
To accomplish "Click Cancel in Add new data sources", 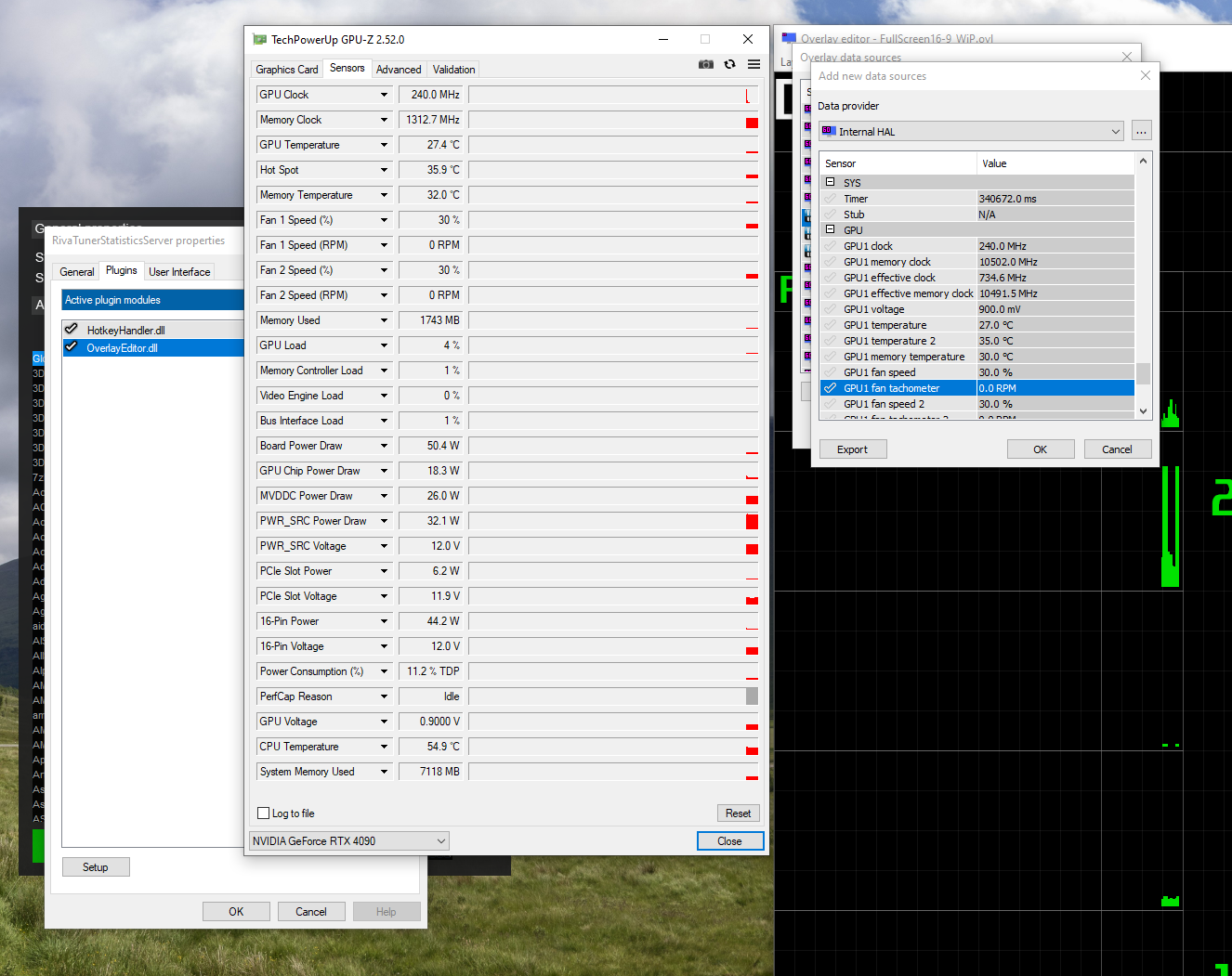I will [x=1118, y=449].
